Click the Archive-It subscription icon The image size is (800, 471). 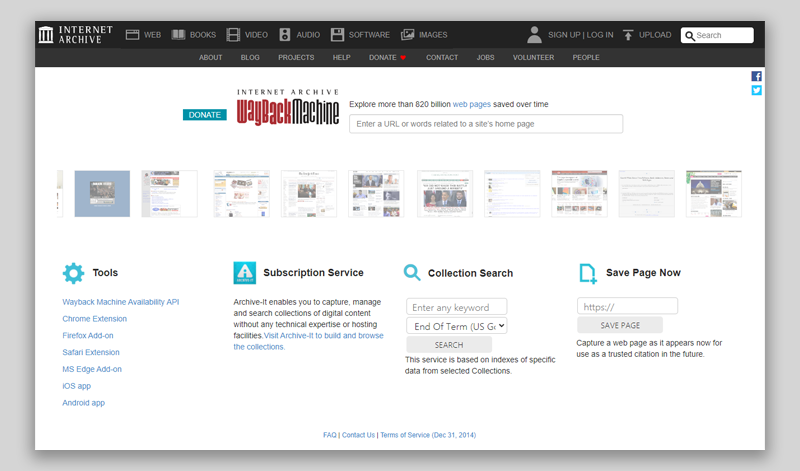(x=244, y=273)
